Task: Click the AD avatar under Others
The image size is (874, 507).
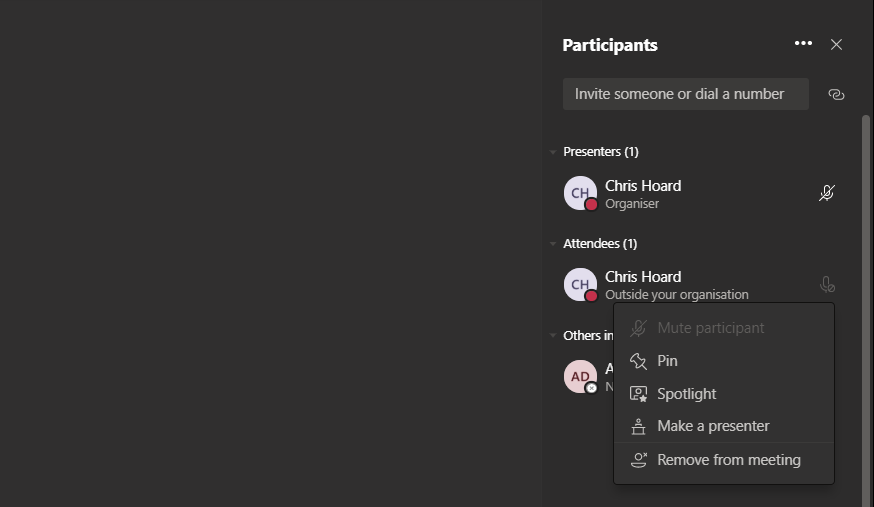Action: (x=580, y=377)
